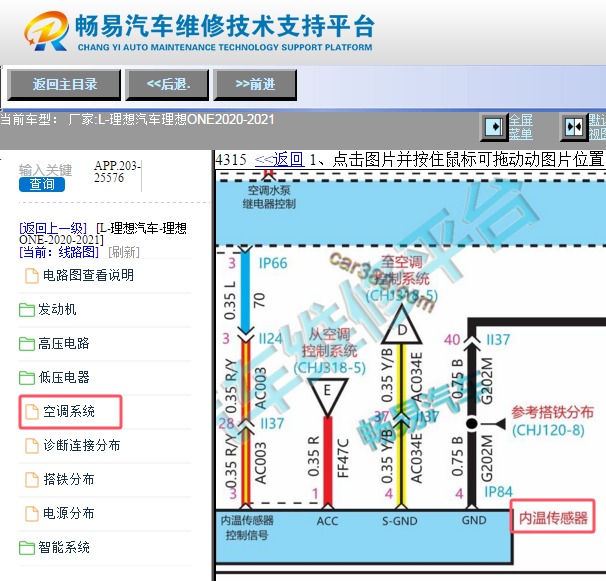Viewport: 606px width, 581px height.
Task: Click the 诊断连接分布 file icon
Action: point(31,446)
